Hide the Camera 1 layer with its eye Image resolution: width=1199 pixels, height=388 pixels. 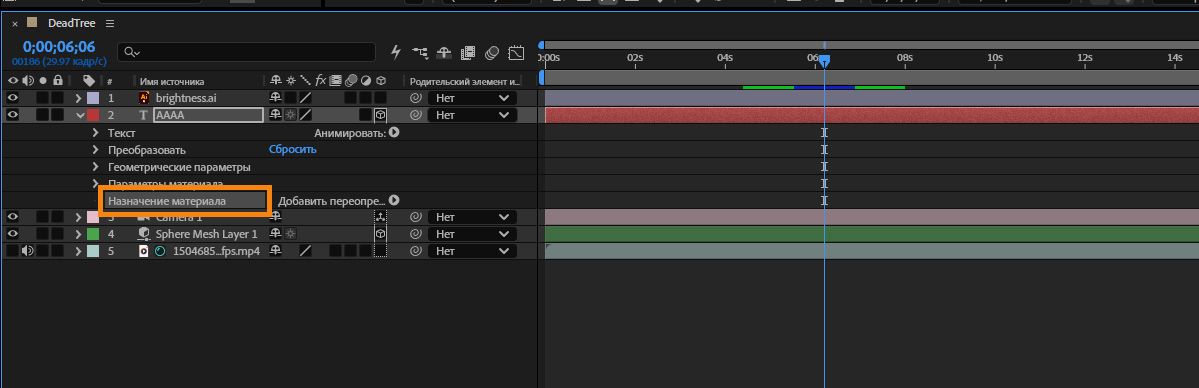(x=13, y=217)
